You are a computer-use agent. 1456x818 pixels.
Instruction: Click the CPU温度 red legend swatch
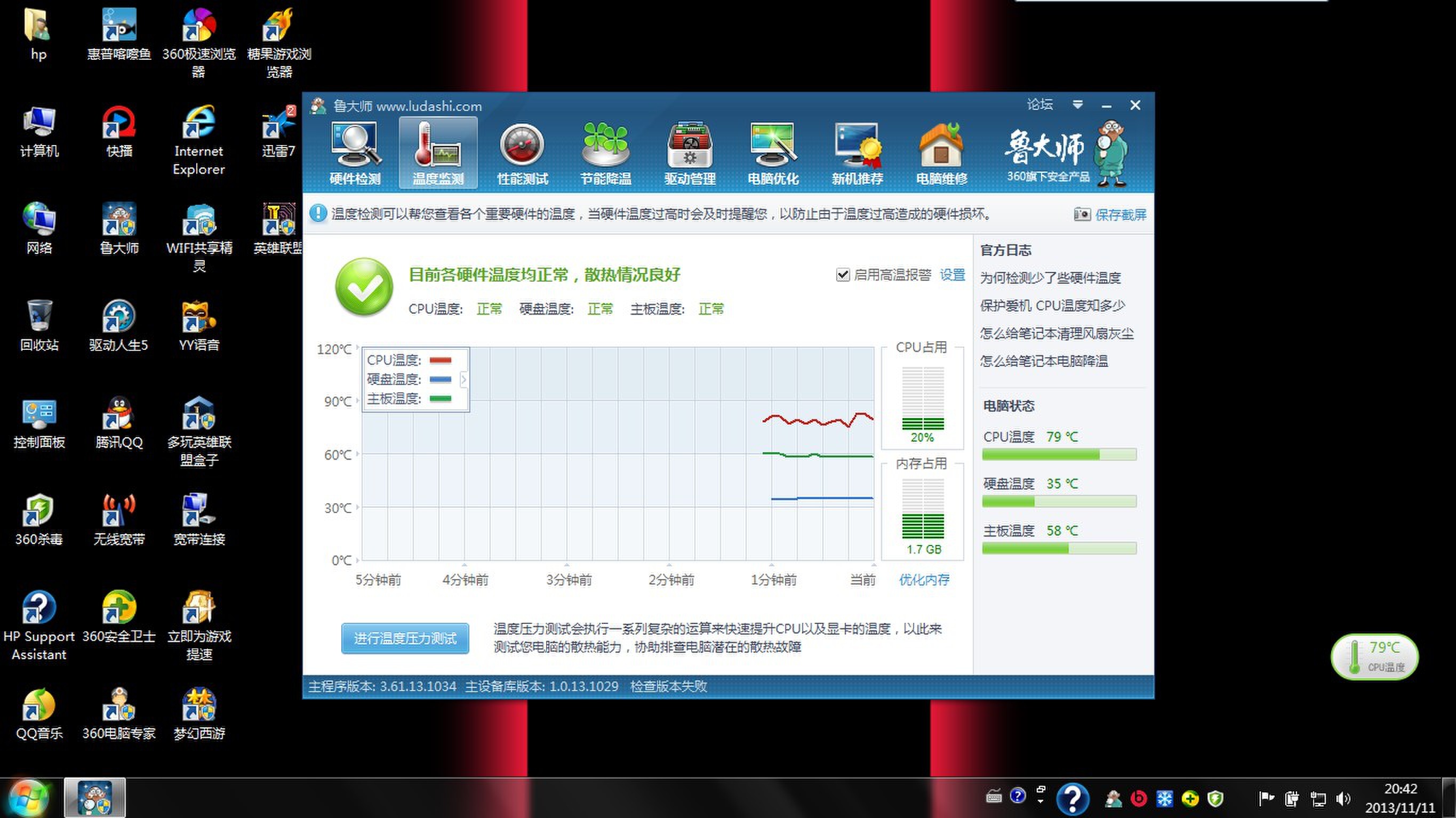pyautogui.click(x=441, y=360)
